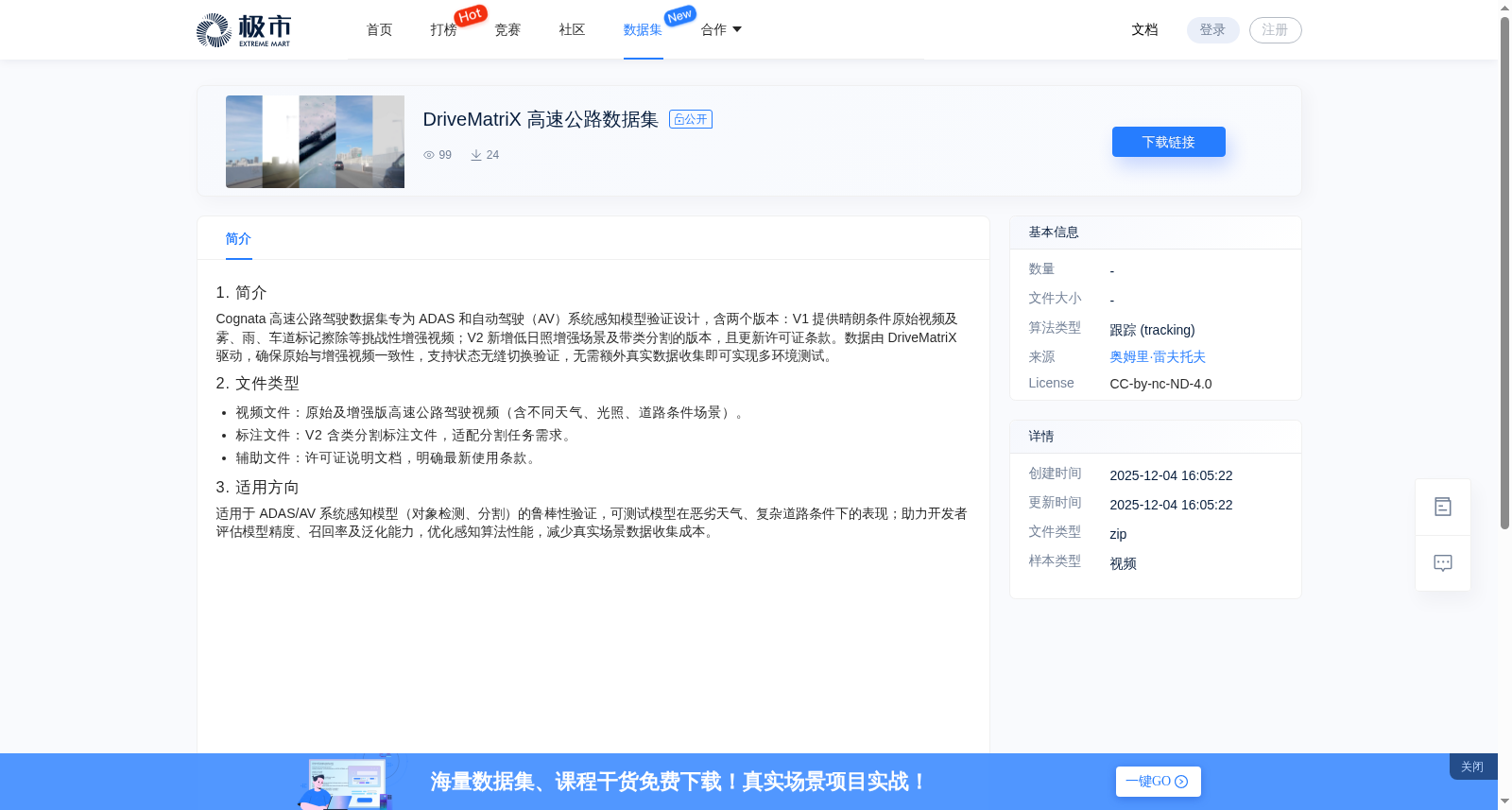Switch to the 简介 tab
1512x810 pixels.
238,239
